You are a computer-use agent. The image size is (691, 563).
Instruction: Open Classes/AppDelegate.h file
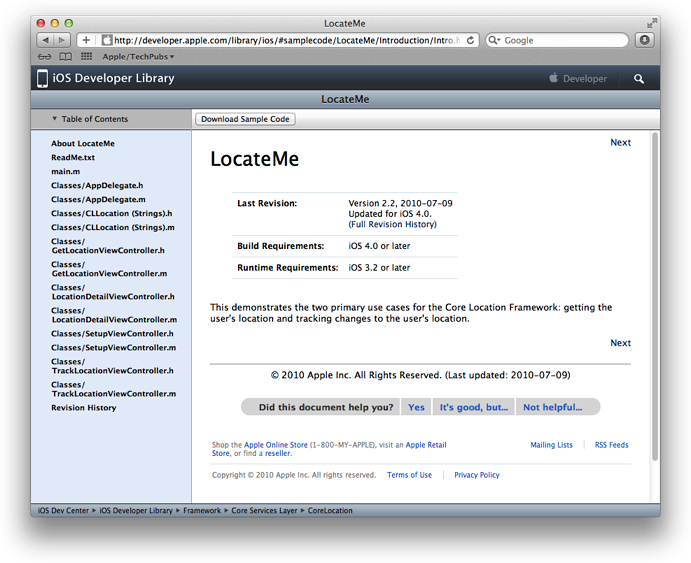tap(97, 185)
